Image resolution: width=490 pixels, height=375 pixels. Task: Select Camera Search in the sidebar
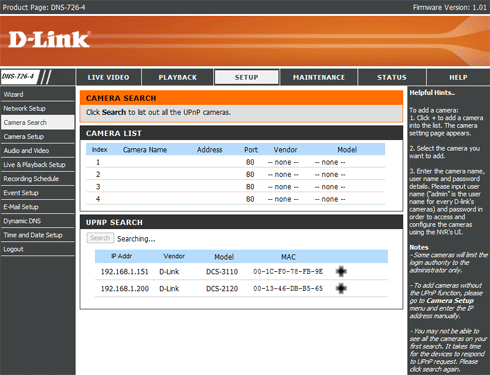[x=37, y=122]
